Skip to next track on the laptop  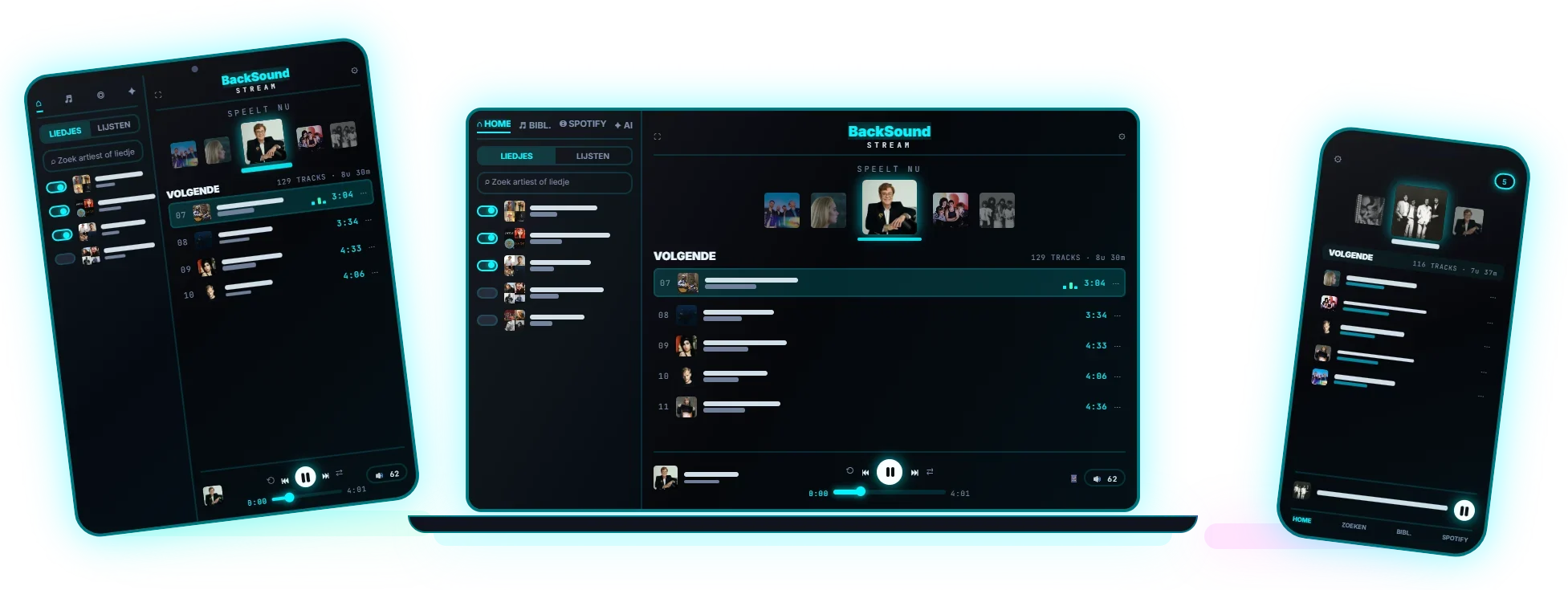(x=914, y=473)
